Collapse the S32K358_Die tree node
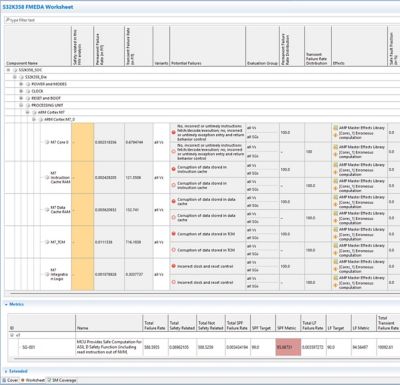 [15, 77]
